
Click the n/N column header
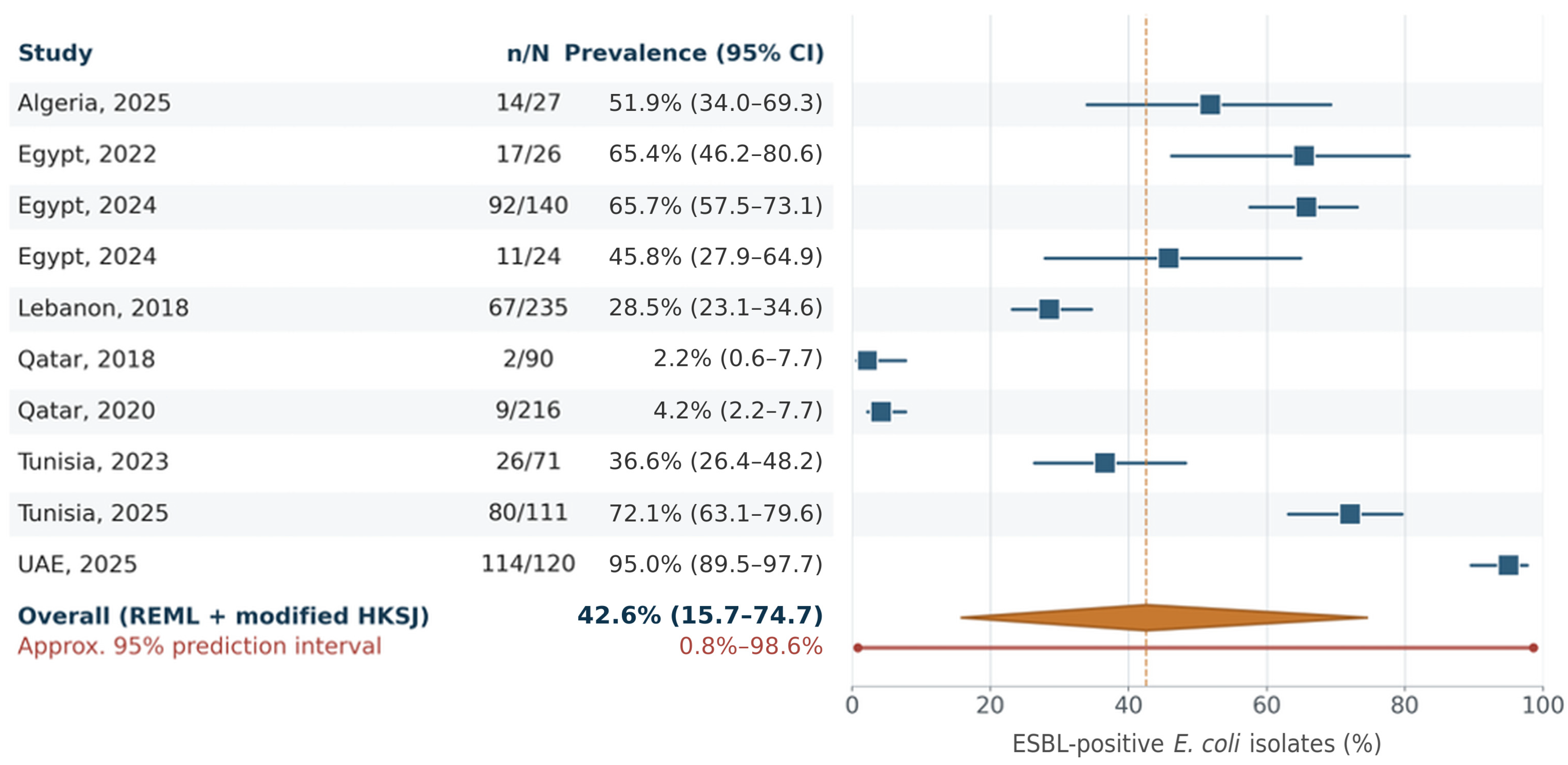(x=528, y=53)
